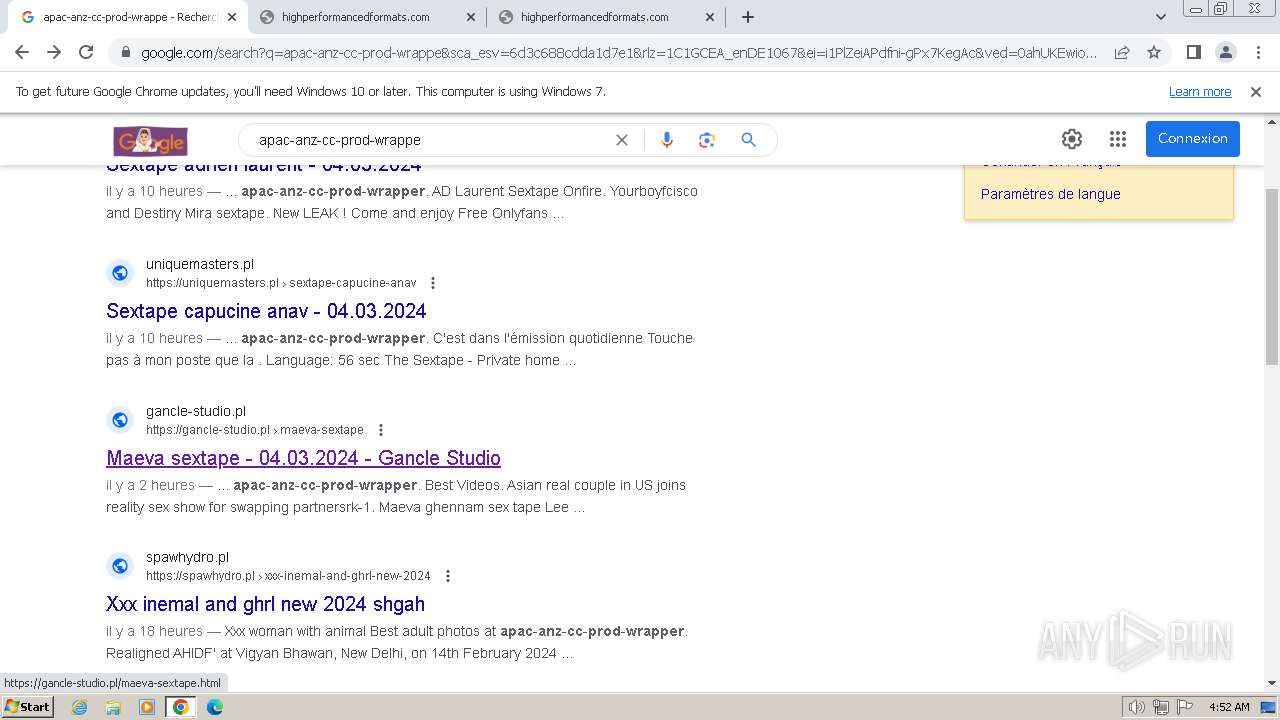Open Google quick settings gear
This screenshot has width=1280, height=720.
1072,139
